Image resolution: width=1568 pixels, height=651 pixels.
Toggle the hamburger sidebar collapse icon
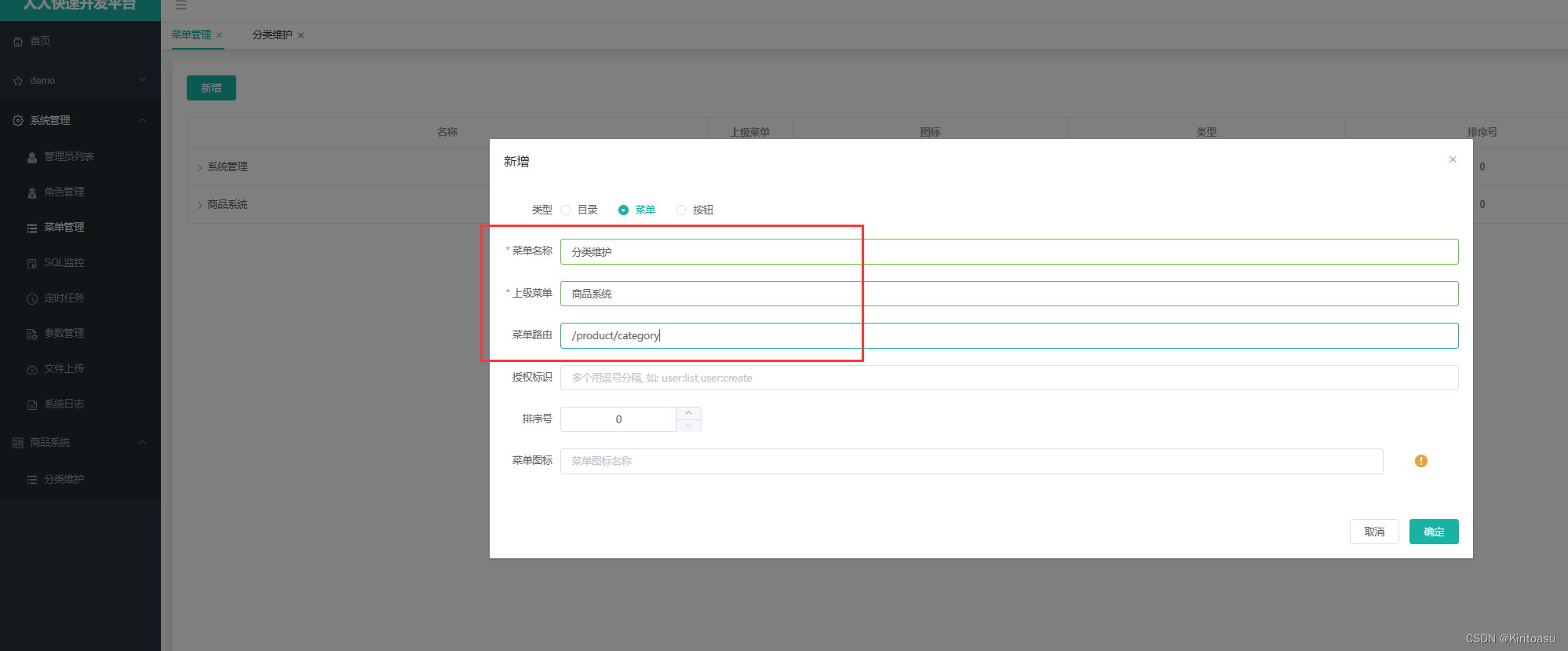click(x=181, y=5)
